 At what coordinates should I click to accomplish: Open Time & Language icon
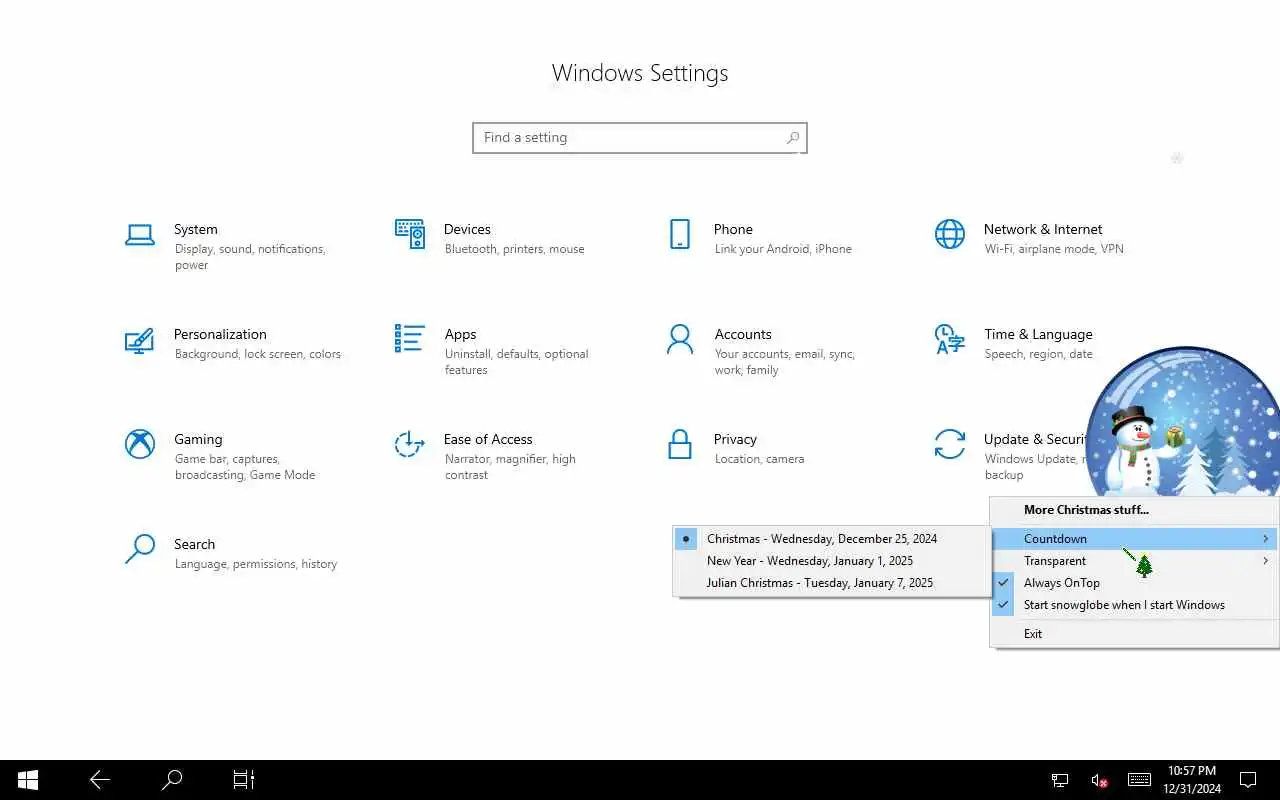(x=950, y=339)
